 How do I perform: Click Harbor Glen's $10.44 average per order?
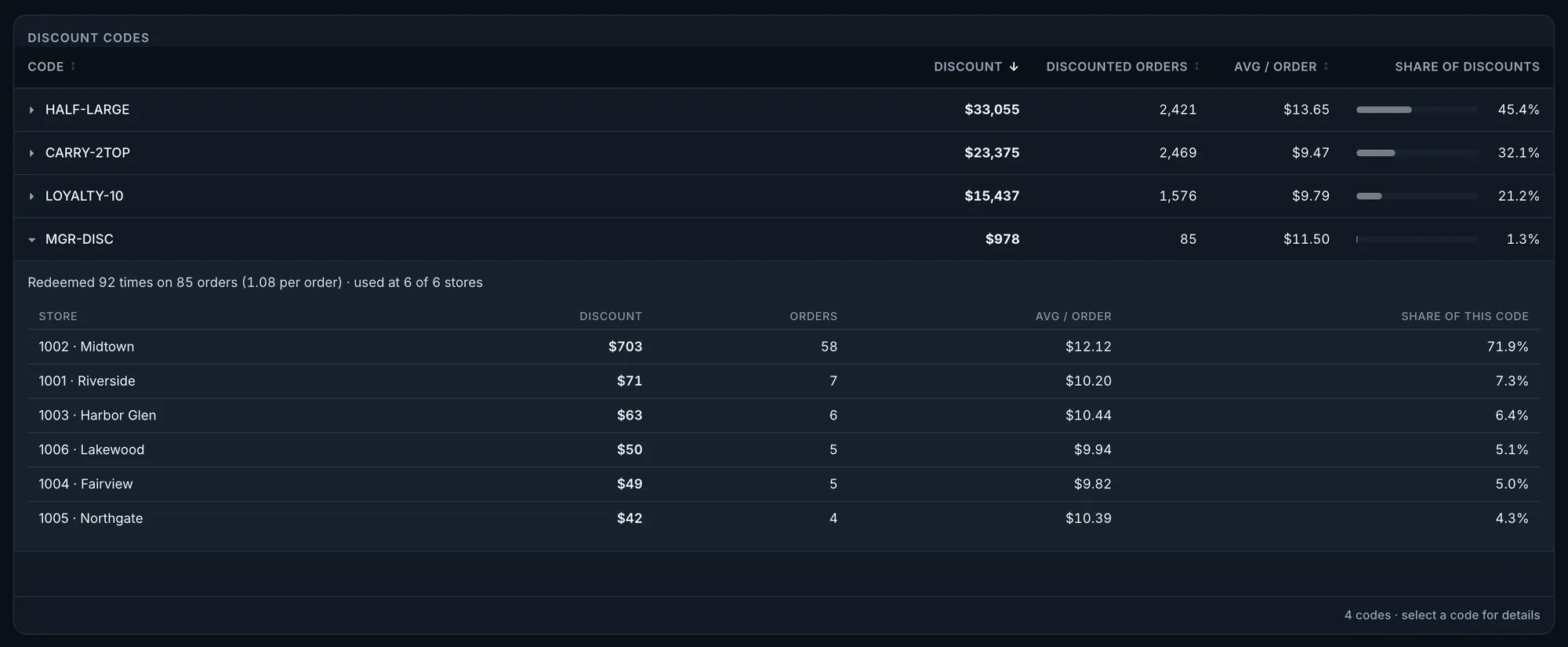(1088, 416)
